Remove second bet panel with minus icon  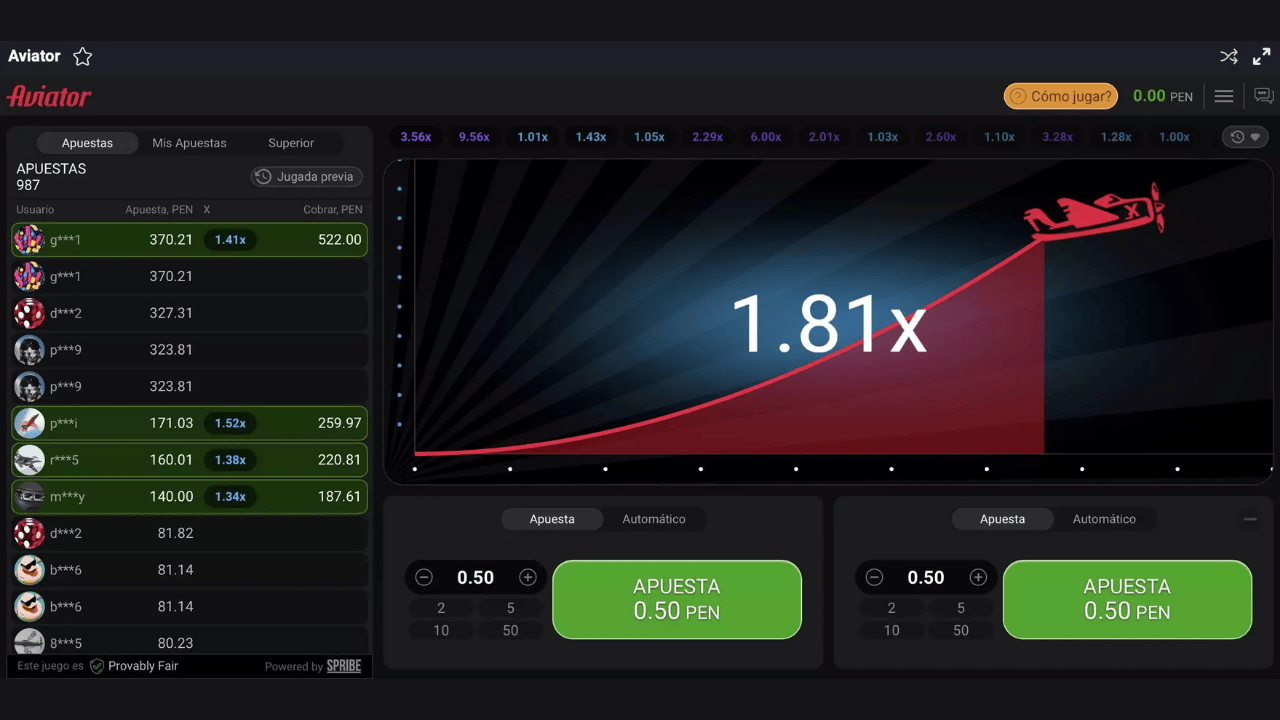click(1250, 519)
